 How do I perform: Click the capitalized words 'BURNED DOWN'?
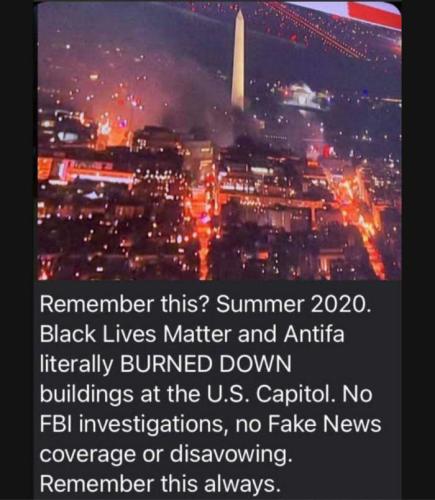click(x=205, y=364)
